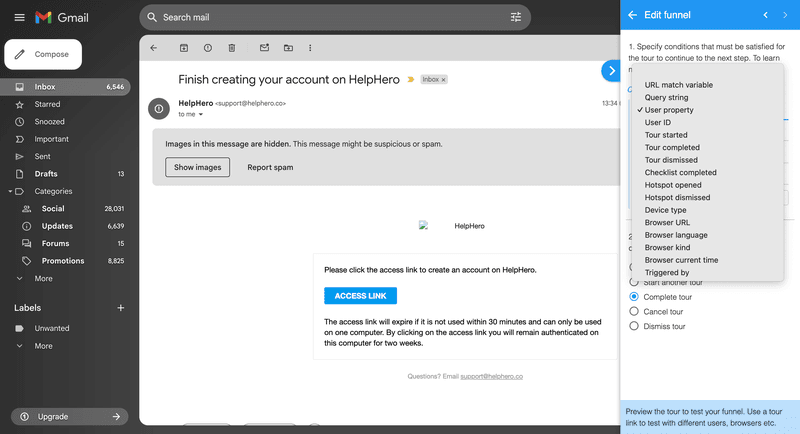The height and width of the screenshot is (434, 800).
Task: Click the report spam toolbar icon
Action: [x=207, y=47]
